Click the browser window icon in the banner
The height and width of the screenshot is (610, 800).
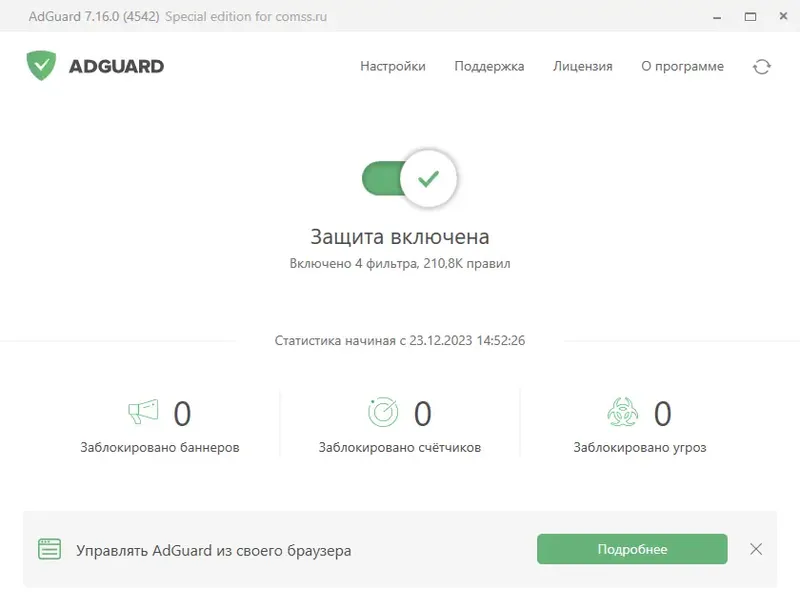[x=51, y=549]
